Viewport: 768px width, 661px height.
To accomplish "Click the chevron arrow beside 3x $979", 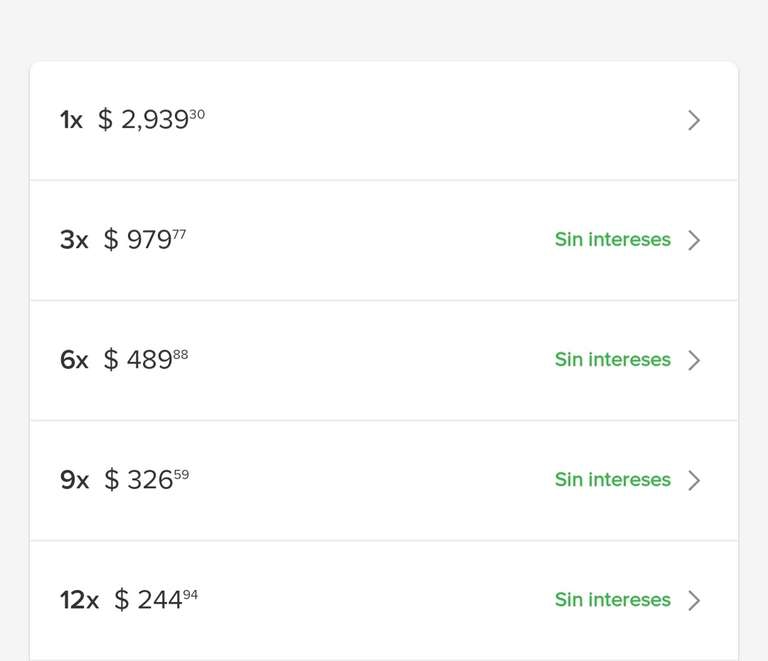I will [x=694, y=240].
